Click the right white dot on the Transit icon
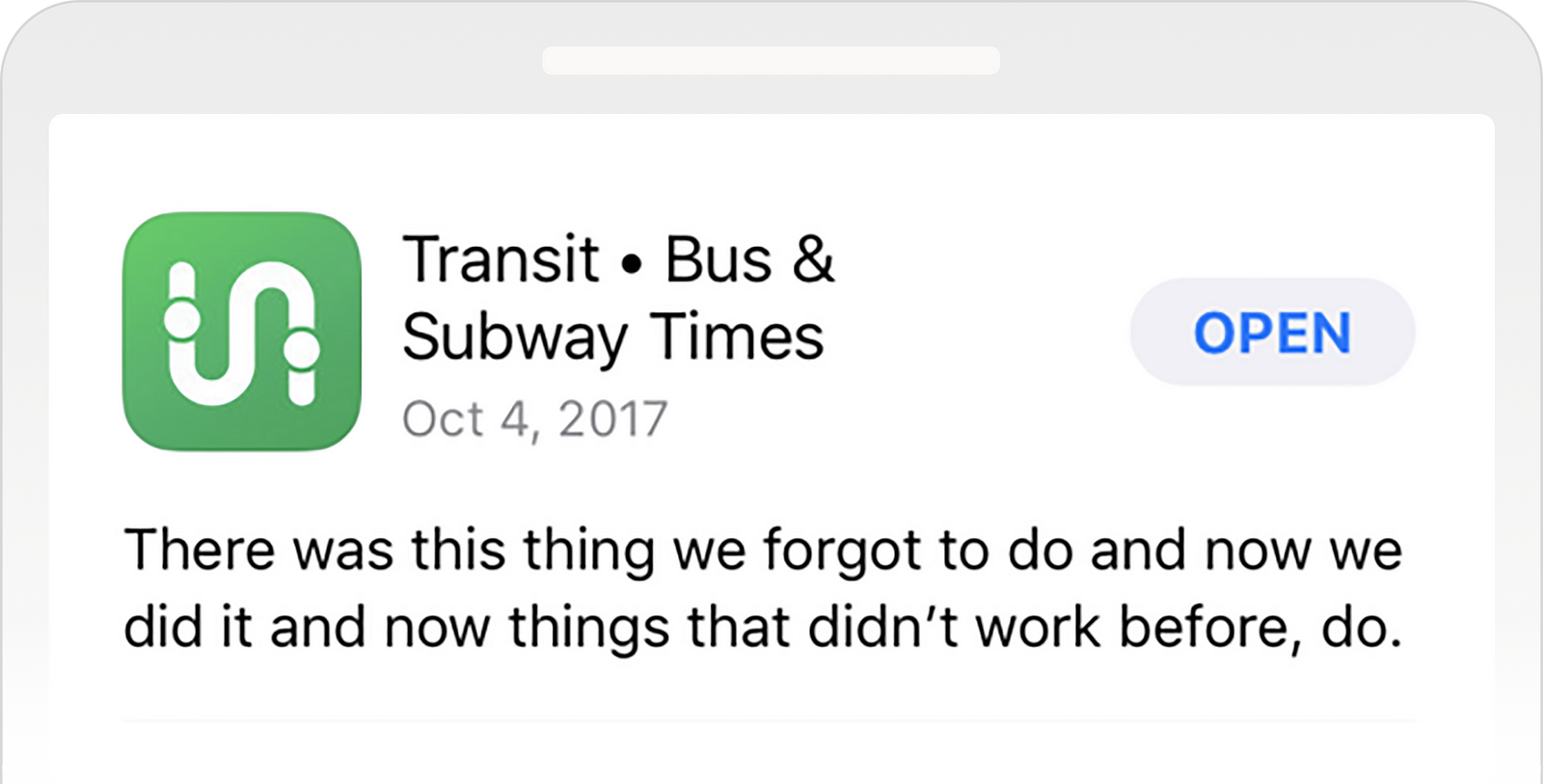The width and height of the screenshot is (1543, 784). [x=302, y=350]
